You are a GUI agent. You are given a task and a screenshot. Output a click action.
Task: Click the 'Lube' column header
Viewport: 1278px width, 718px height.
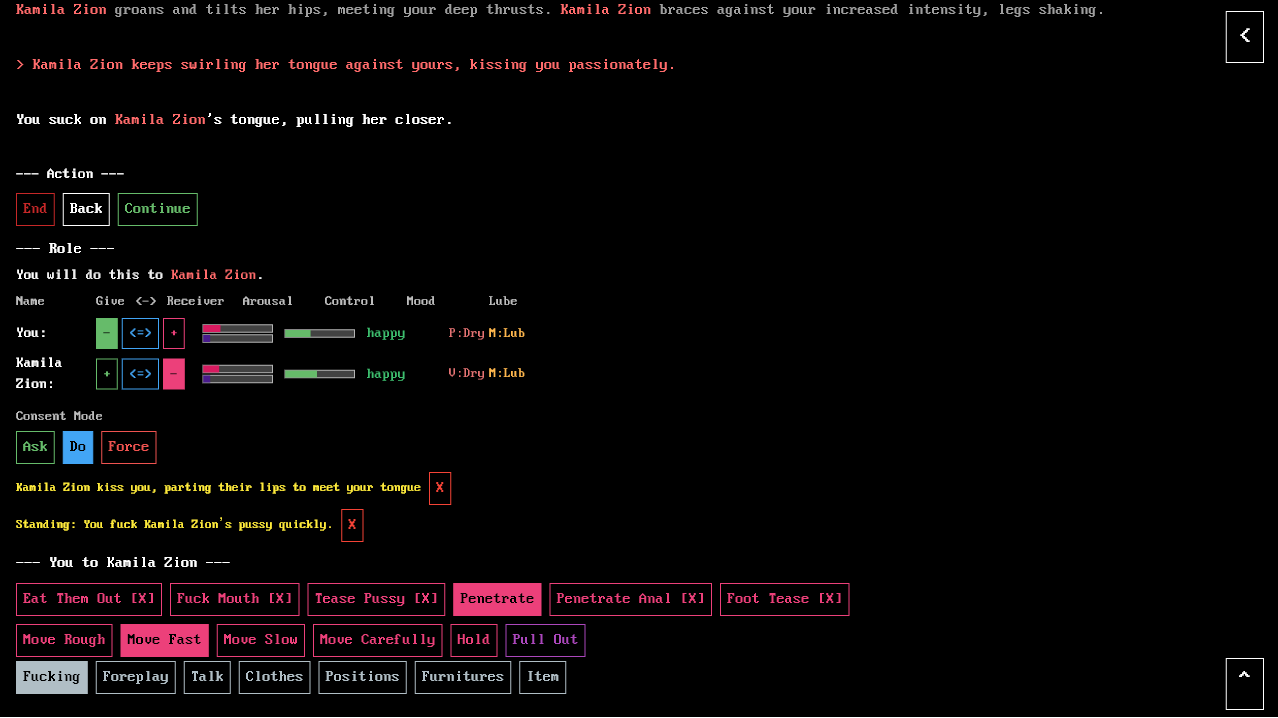click(503, 301)
